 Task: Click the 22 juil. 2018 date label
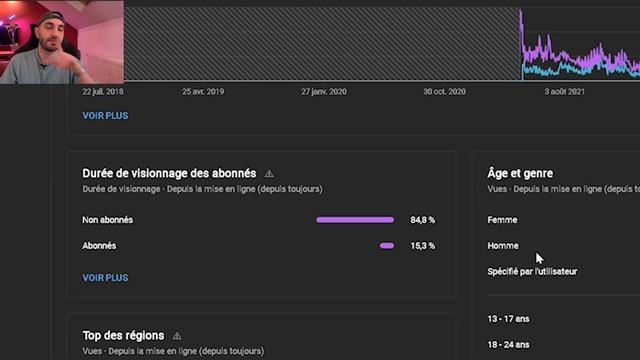103,92
